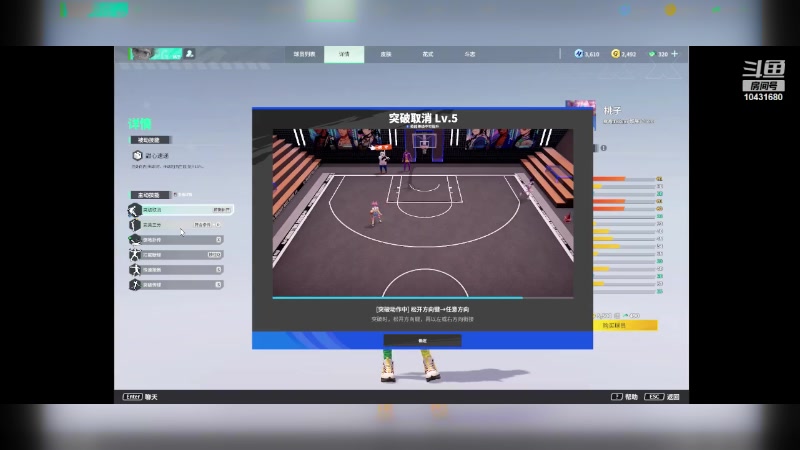800x450 pixels.
Task: Click the green gem currency icon
Action: coord(652,54)
